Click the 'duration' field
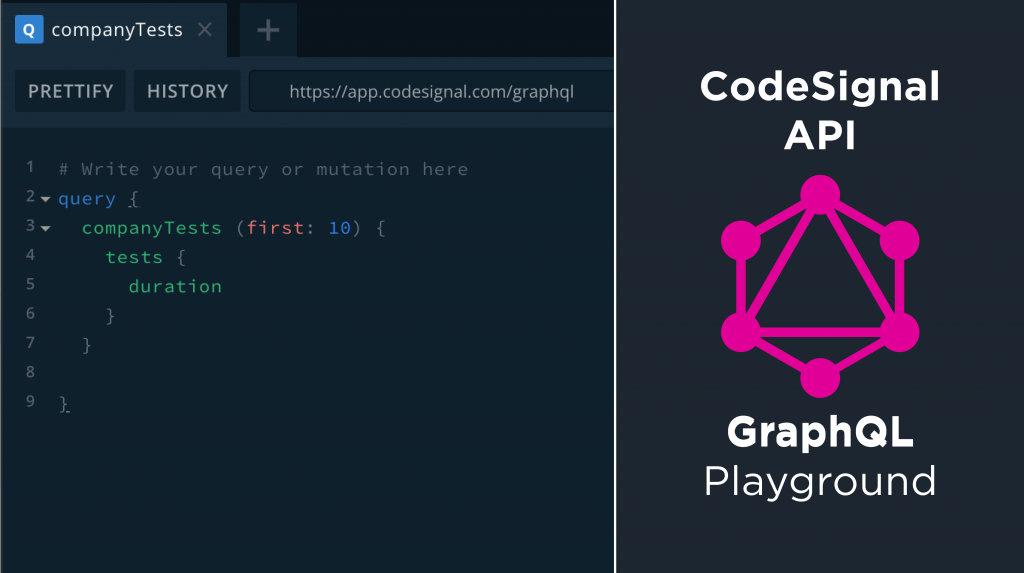 coord(175,286)
